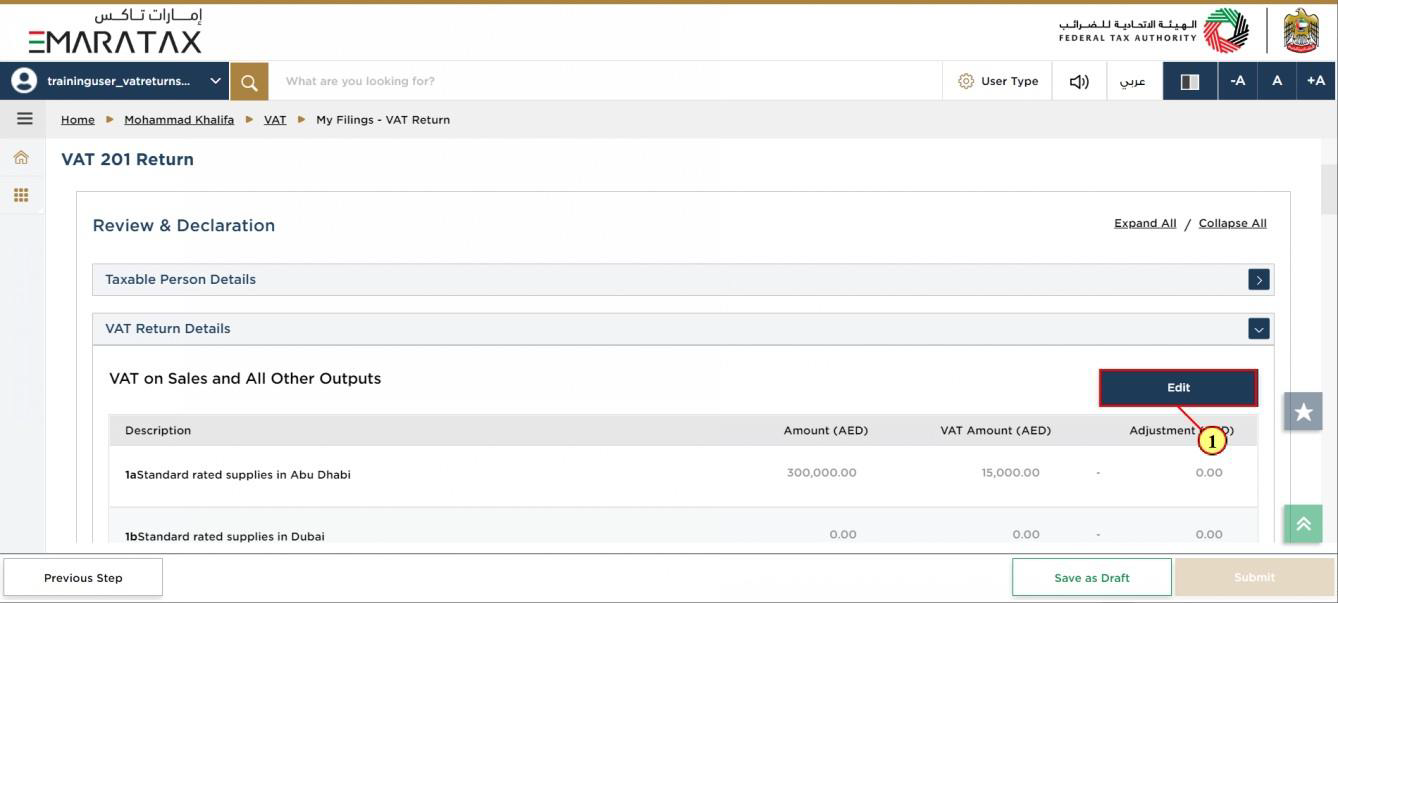The height and width of the screenshot is (801, 1414).
Task: Click the star favorites icon
Action: point(1303,411)
